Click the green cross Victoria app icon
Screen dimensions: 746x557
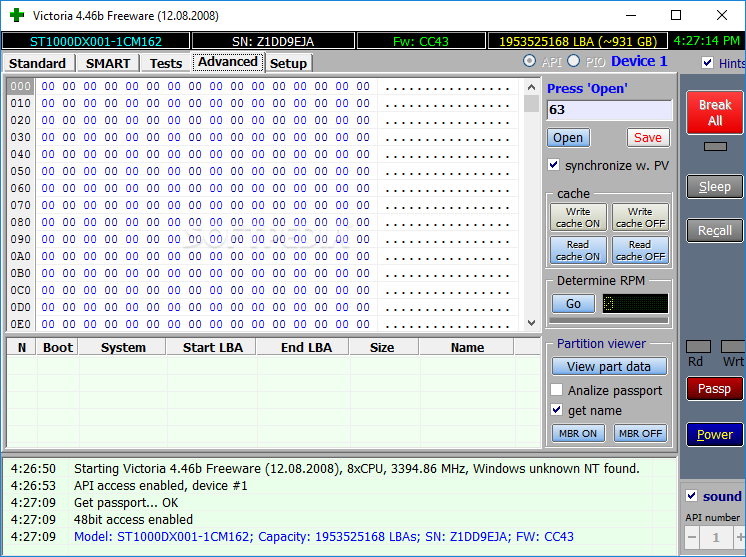click(17, 15)
